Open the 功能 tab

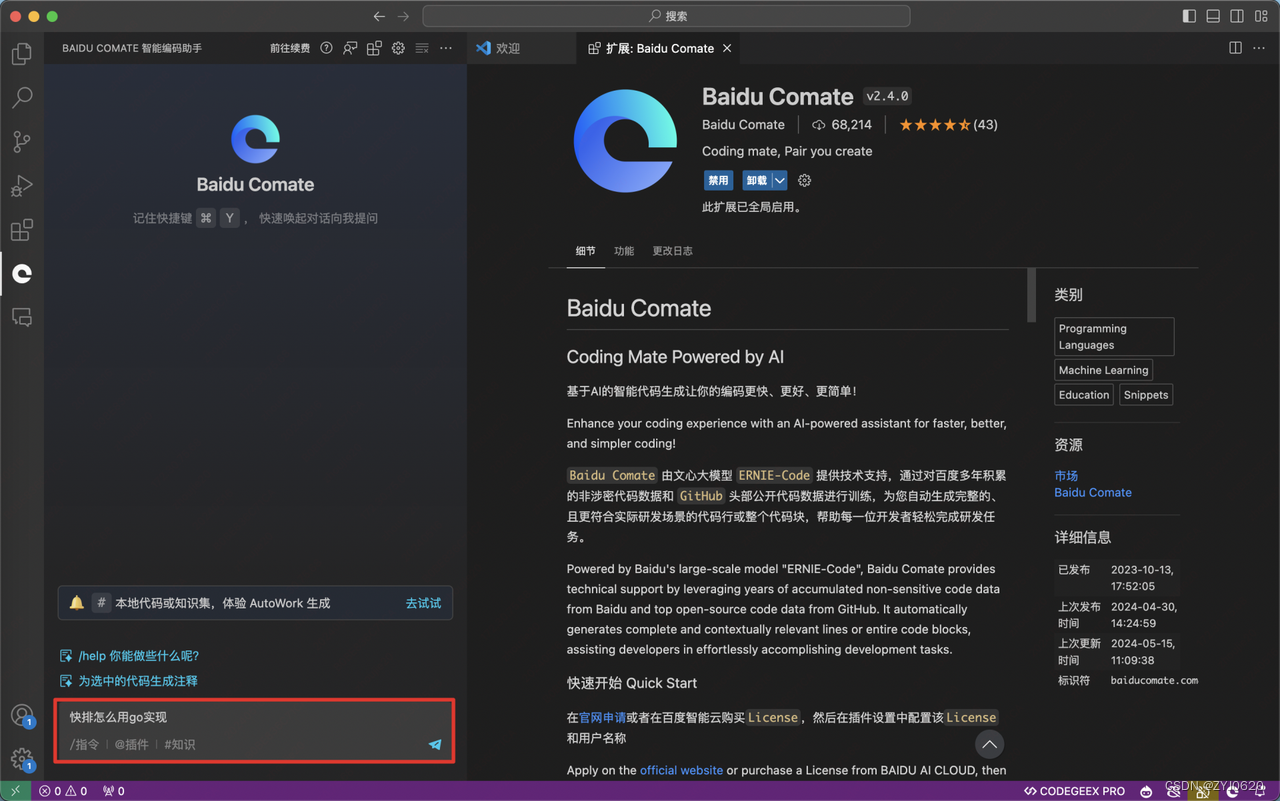click(x=624, y=251)
